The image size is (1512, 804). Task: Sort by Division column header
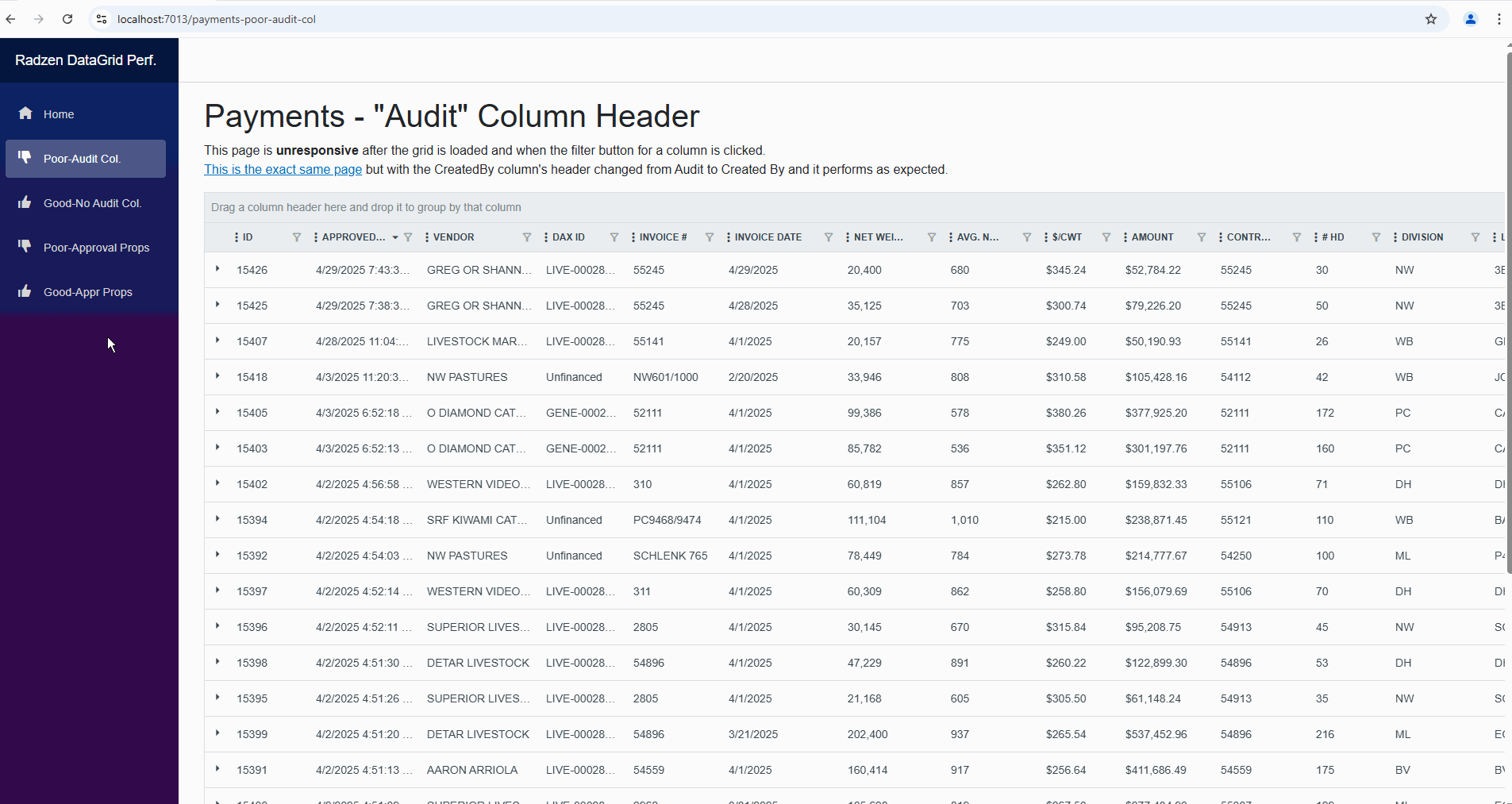(1422, 237)
